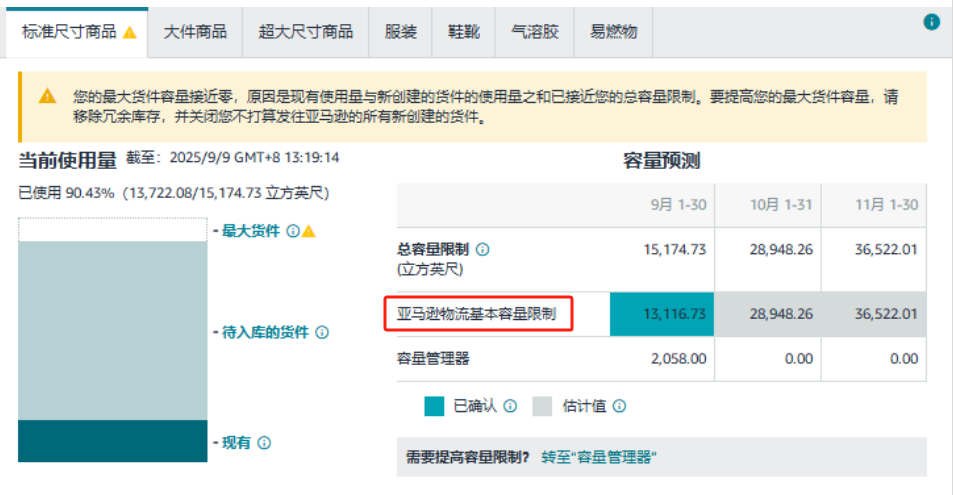Open the info tooltip beside 待入库的货件
The width and height of the screenshot is (953, 495).
(322, 333)
